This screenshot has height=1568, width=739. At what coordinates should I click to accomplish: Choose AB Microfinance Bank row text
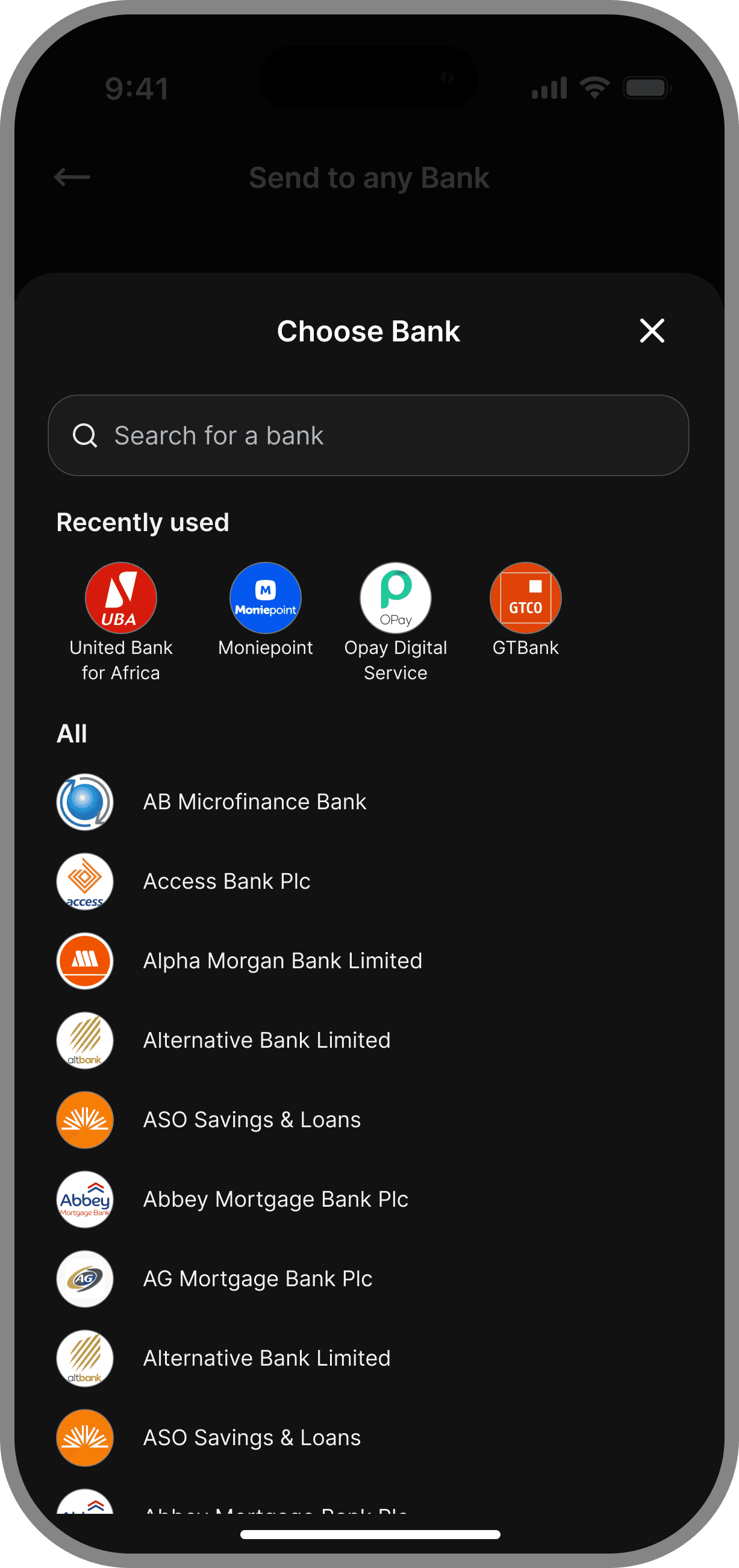[x=254, y=801]
